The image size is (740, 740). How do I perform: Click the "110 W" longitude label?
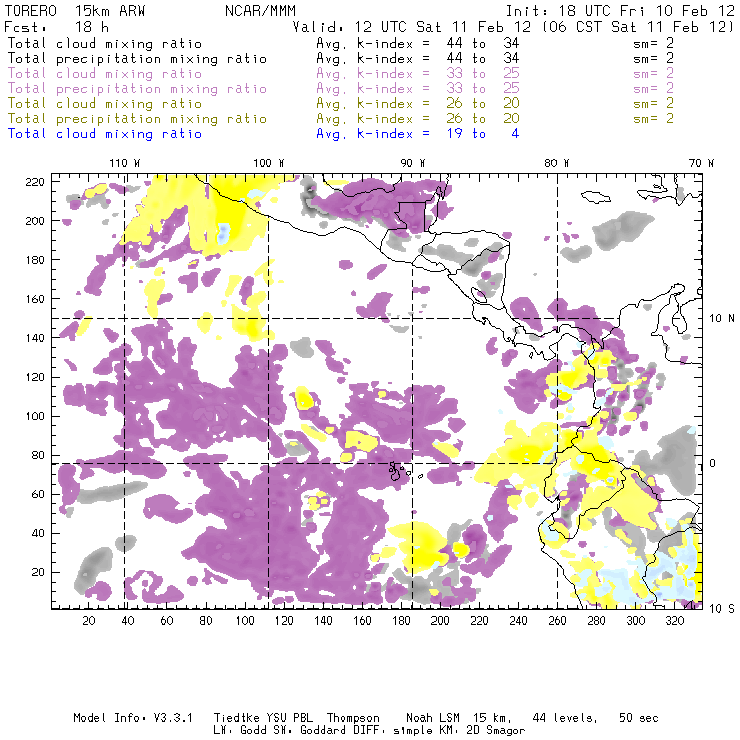(x=125, y=163)
